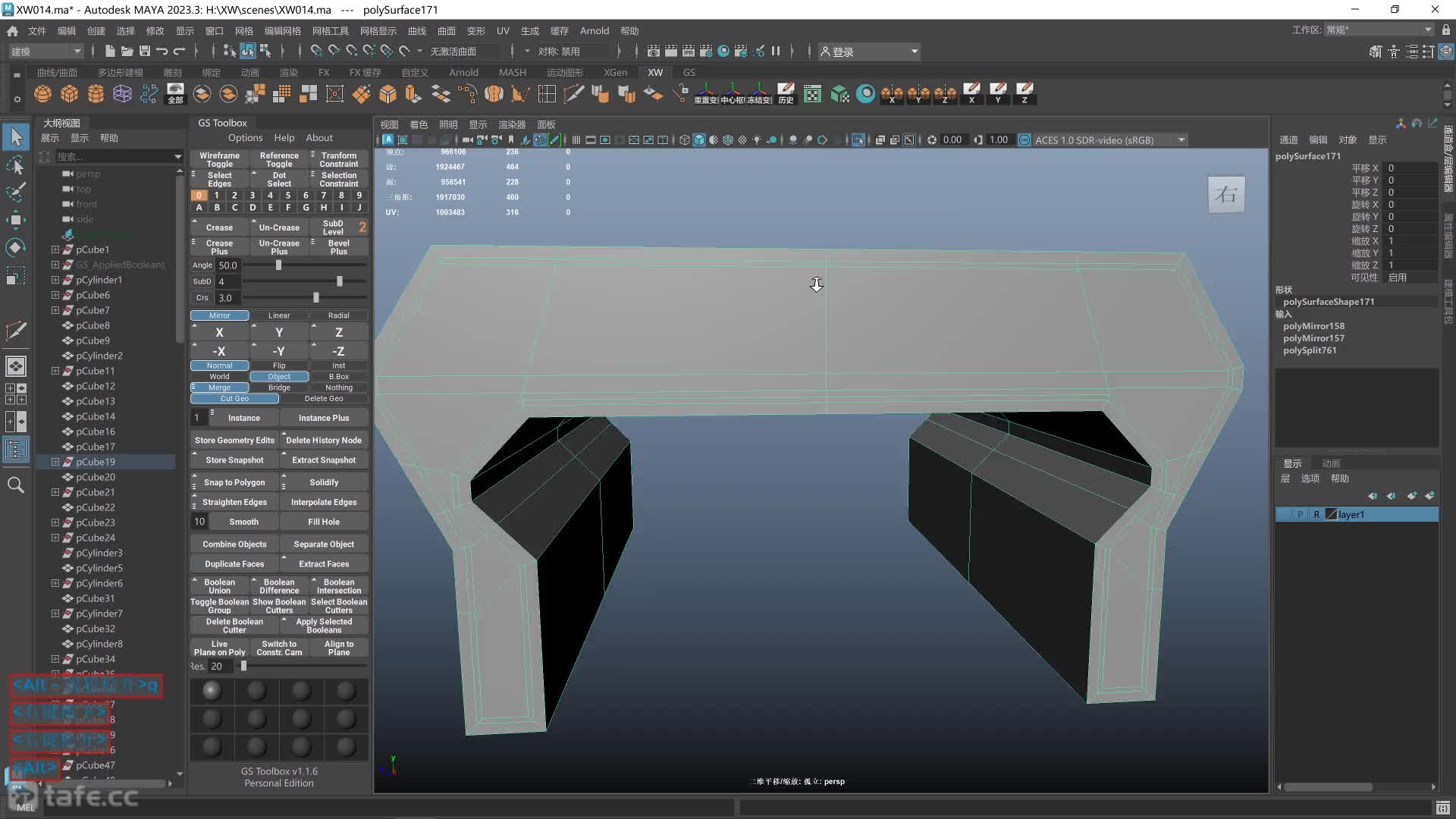Adjust the Crs slider handle

click(x=316, y=298)
